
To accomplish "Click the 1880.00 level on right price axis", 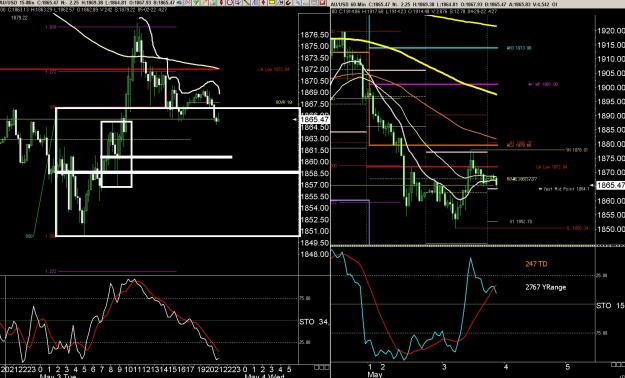I will coord(611,144).
